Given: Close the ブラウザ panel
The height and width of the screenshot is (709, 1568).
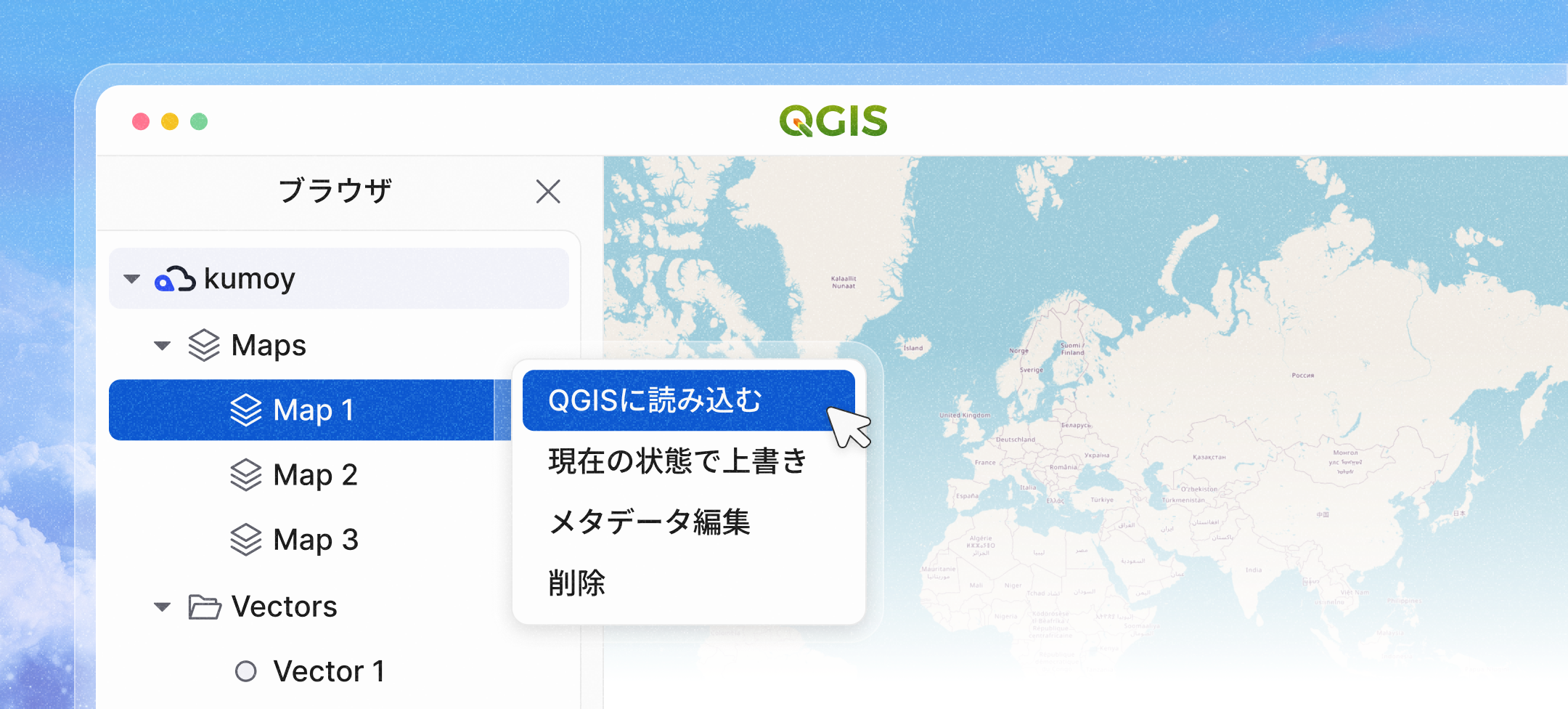Looking at the screenshot, I should [548, 192].
